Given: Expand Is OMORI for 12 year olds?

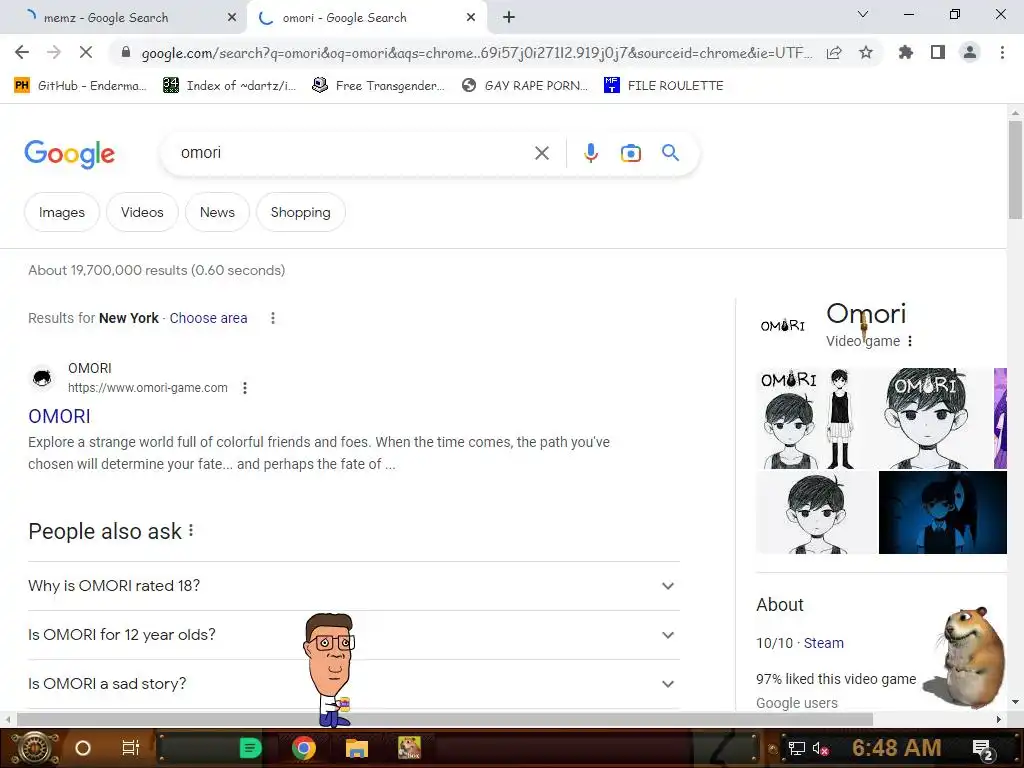Looking at the screenshot, I should pyautogui.click(x=354, y=635).
